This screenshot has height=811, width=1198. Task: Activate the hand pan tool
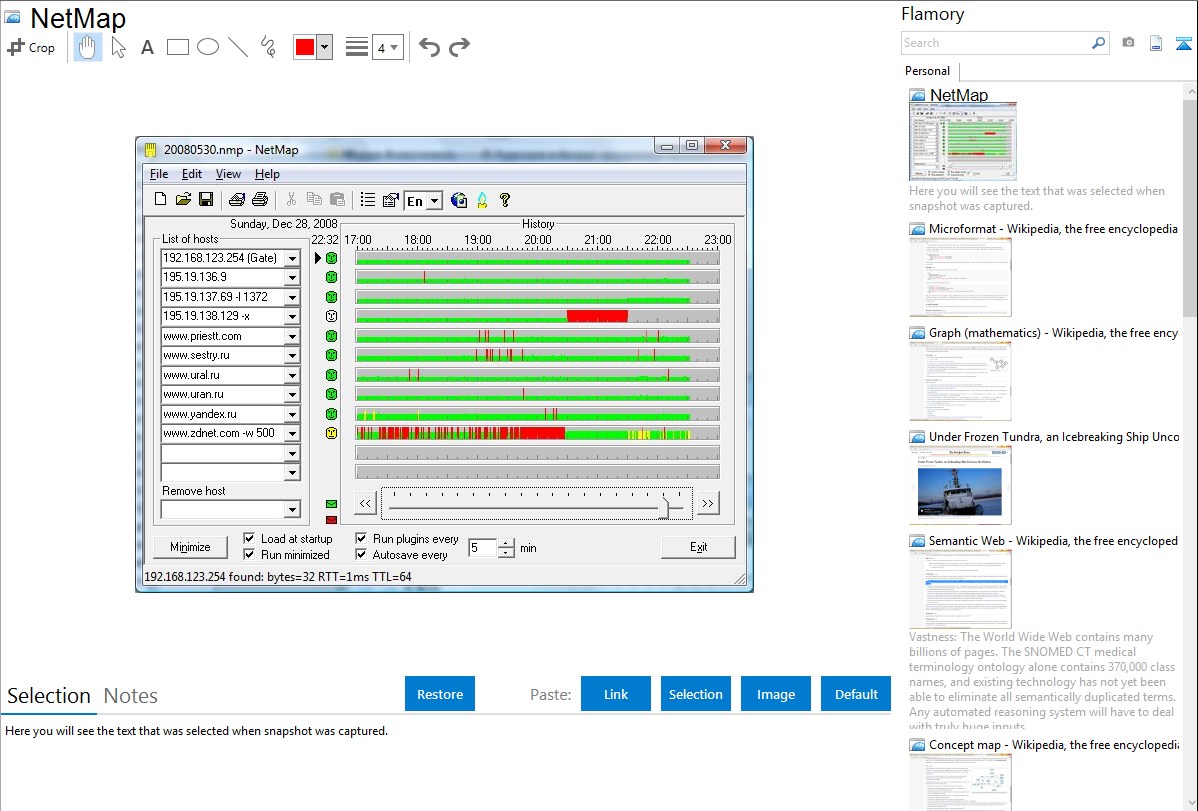(87, 47)
